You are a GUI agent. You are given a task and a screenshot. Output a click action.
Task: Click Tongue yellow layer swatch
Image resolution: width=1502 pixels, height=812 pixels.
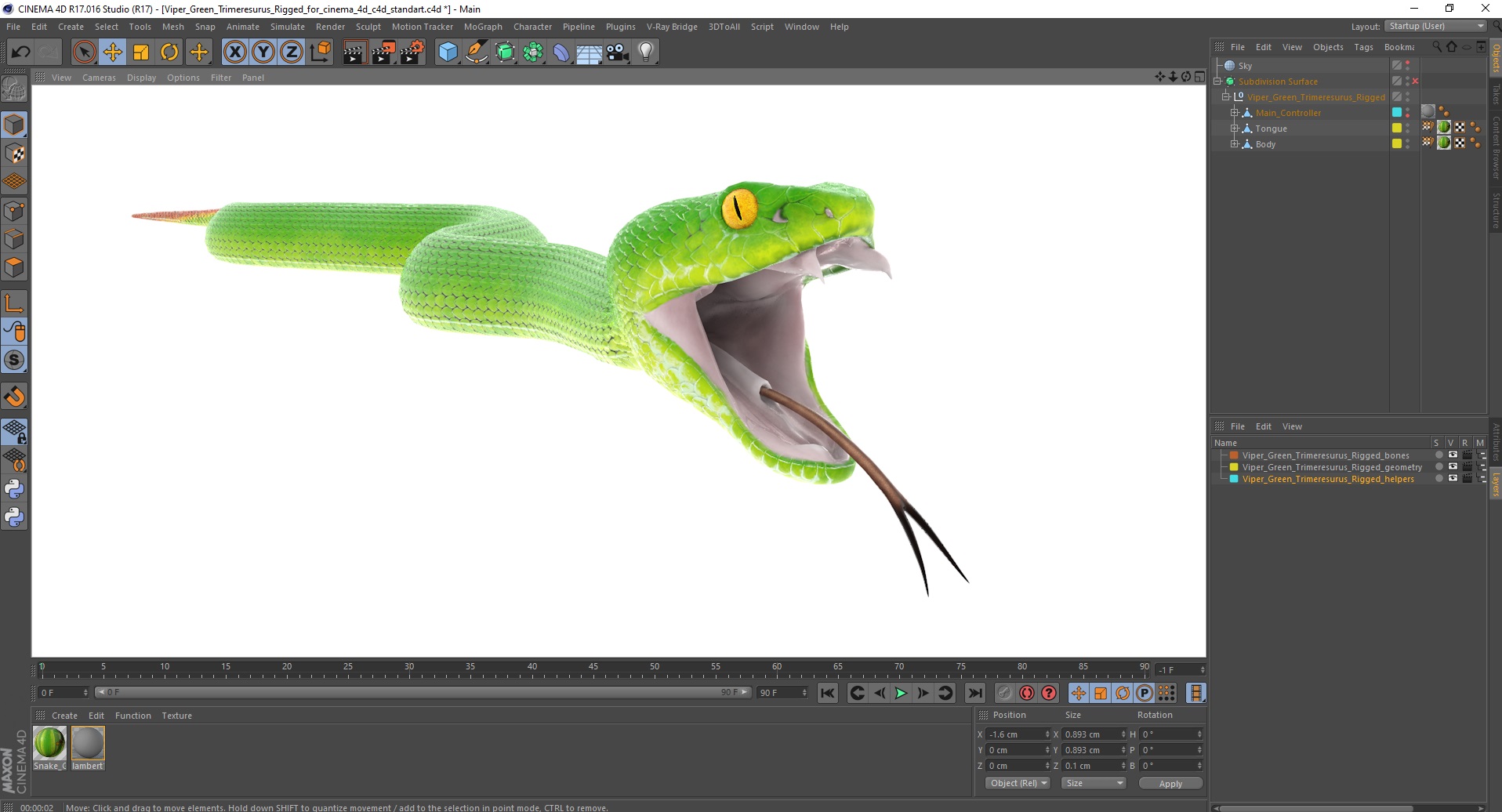pyautogui.click(x=1397, y=128)
